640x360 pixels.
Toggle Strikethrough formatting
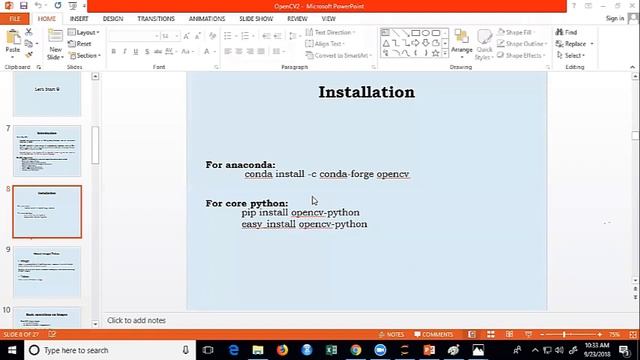[x=158, y=51]
